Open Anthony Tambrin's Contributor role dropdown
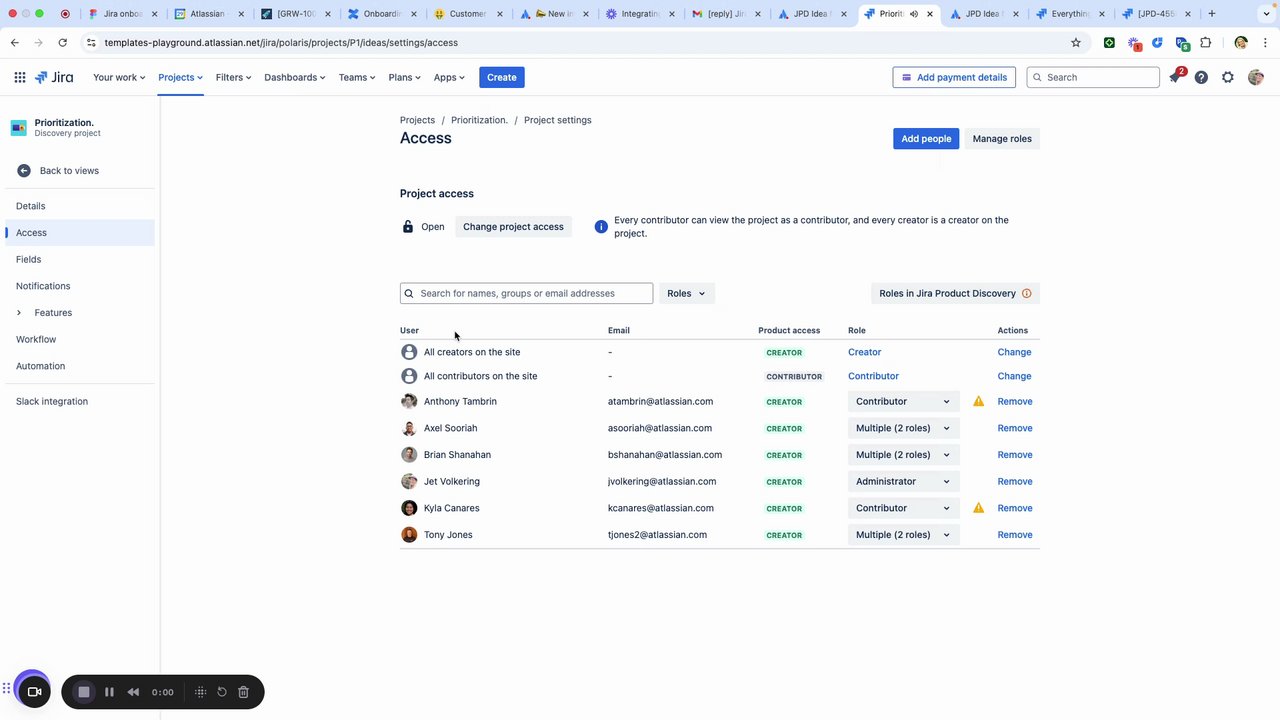This screenshot has height=720, width=1280. pos(904,402)
